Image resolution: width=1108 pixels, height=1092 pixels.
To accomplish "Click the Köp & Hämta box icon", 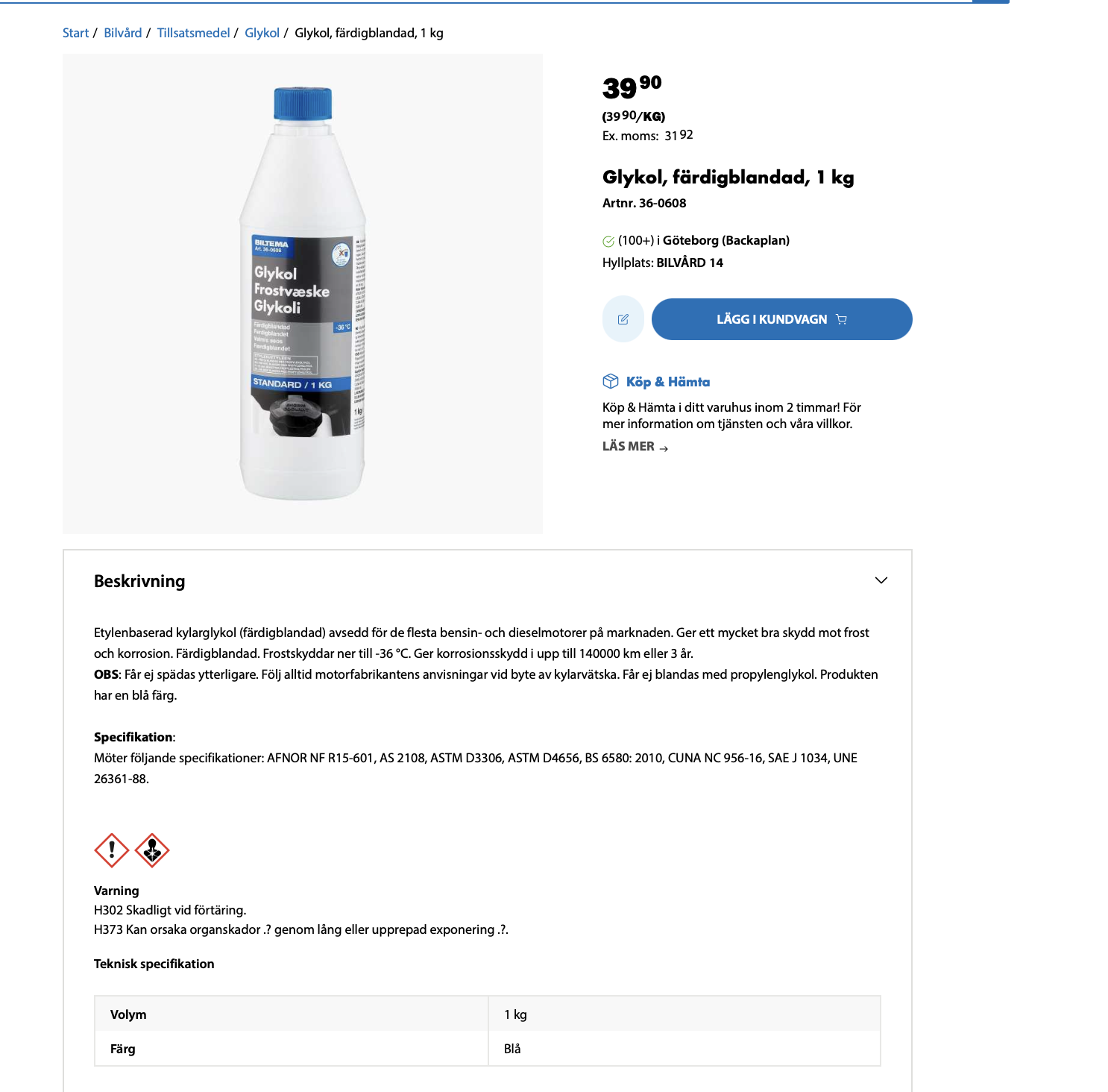I will pos(611,381).
